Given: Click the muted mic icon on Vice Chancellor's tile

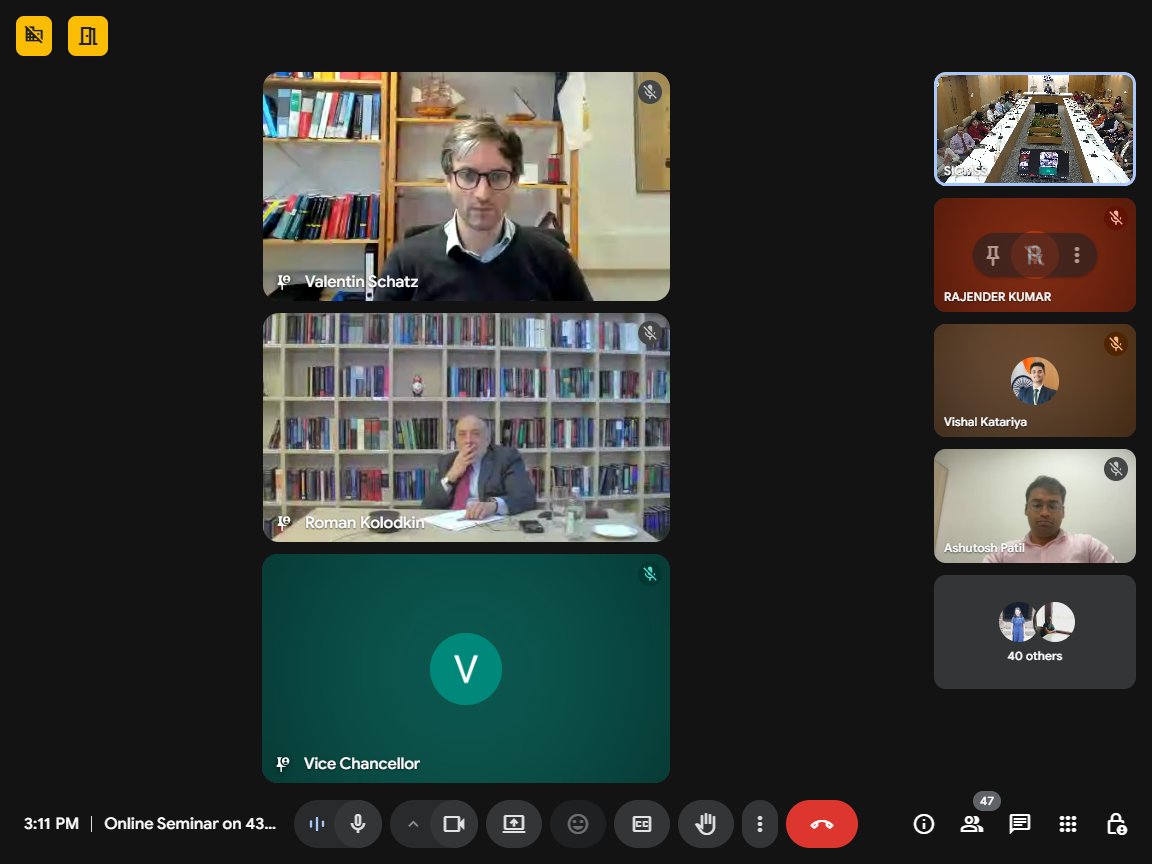Looking at the screenshot, I should 649,574.
